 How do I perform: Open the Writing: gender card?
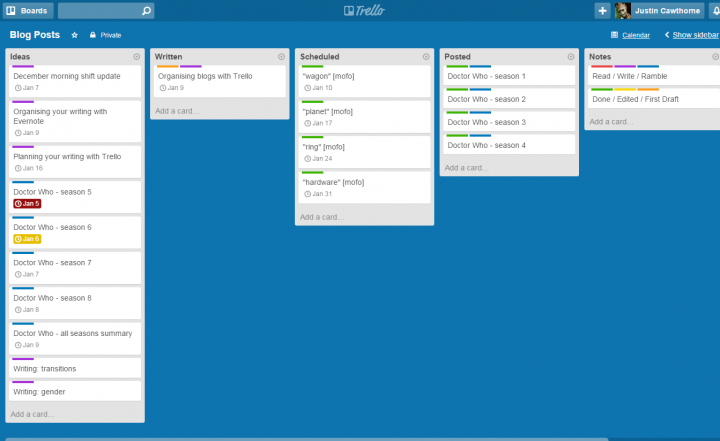pos(75,390)
